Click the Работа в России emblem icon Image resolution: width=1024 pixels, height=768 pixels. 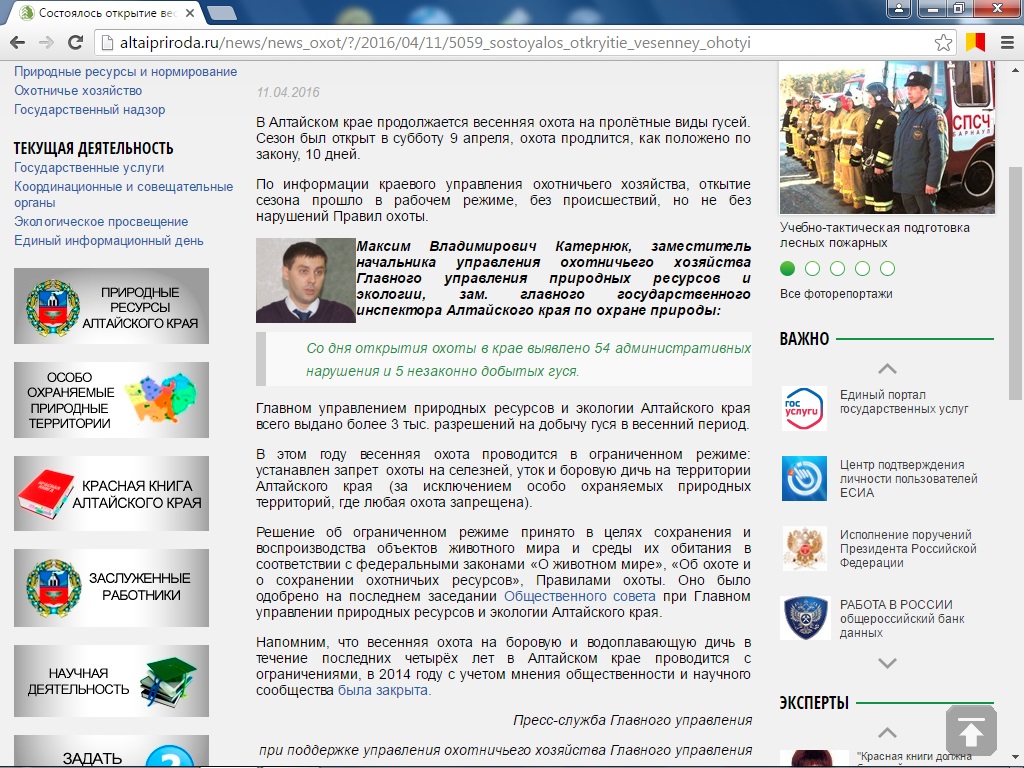804,618
